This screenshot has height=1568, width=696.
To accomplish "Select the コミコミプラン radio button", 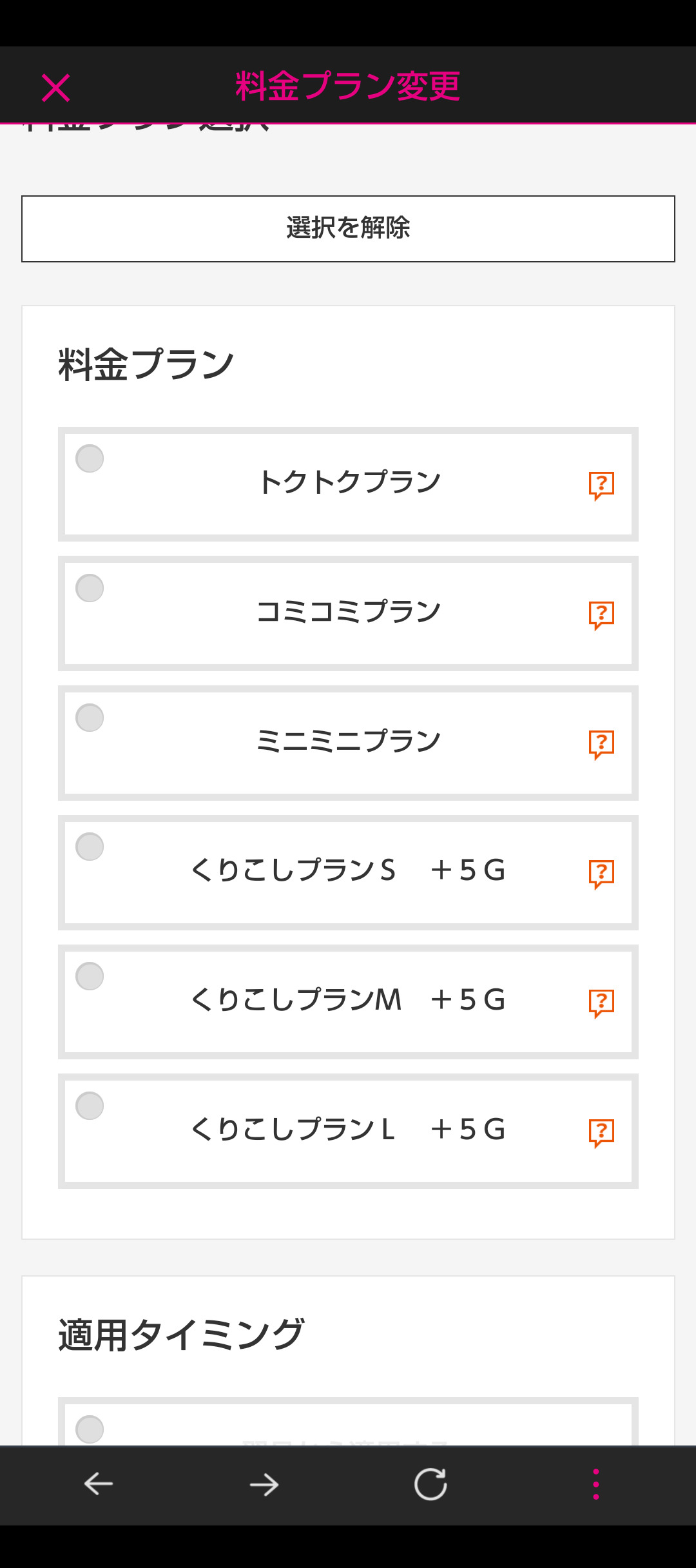I will (x=90, y=588).
